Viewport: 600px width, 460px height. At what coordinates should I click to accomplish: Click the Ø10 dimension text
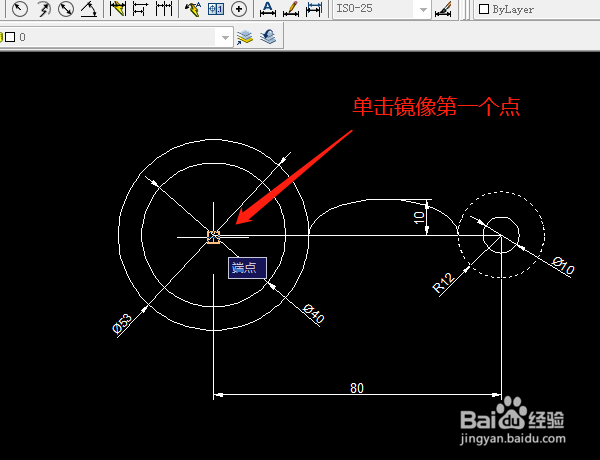tap(563, 266)
